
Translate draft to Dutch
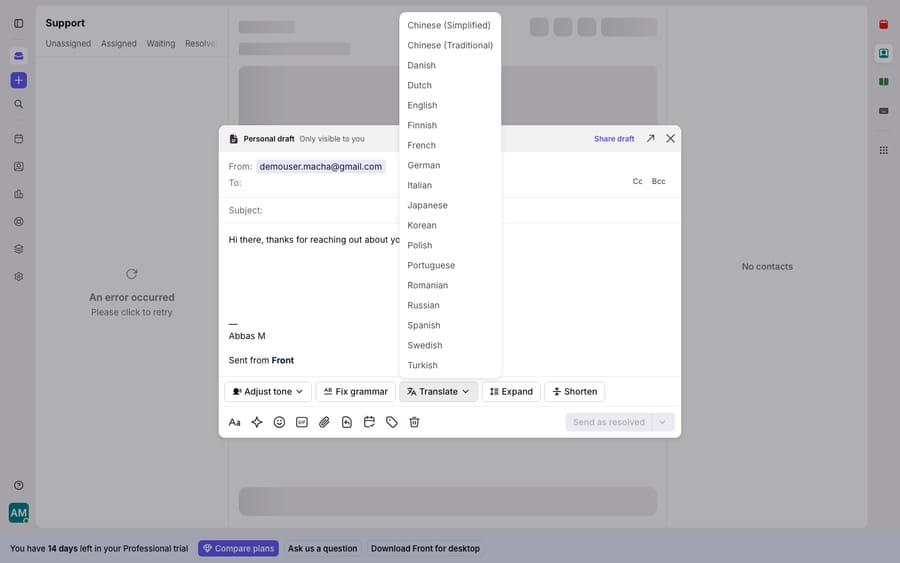tap(450, 85)
